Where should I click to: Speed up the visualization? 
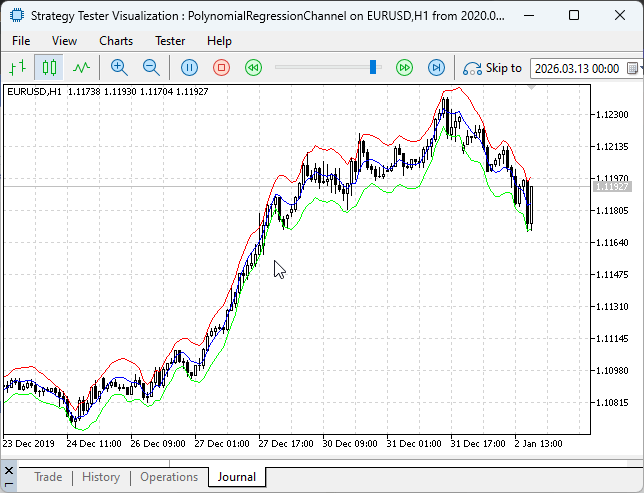tap(404, 67)
